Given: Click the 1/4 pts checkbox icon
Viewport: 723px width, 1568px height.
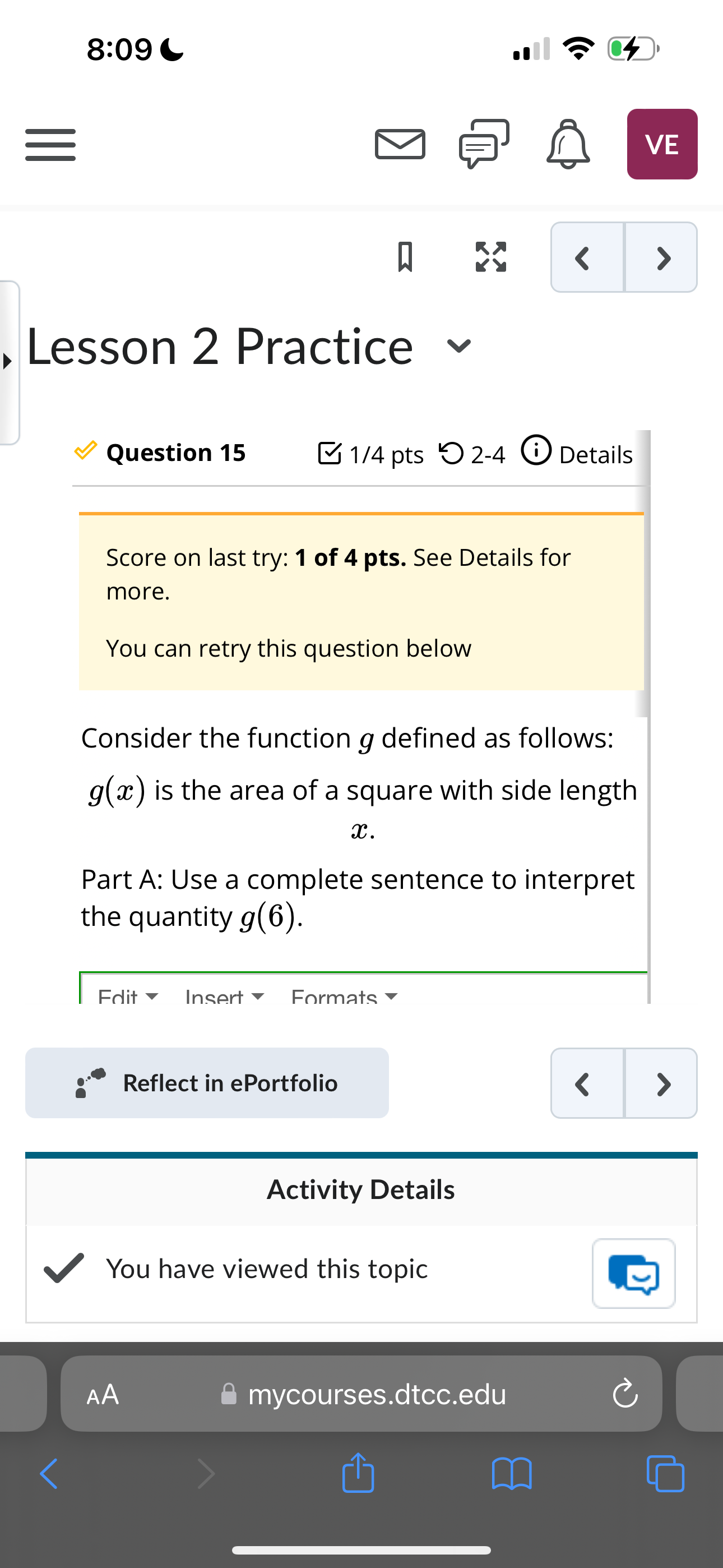Looking at the screenshot, I should click(x=332, y=453).
